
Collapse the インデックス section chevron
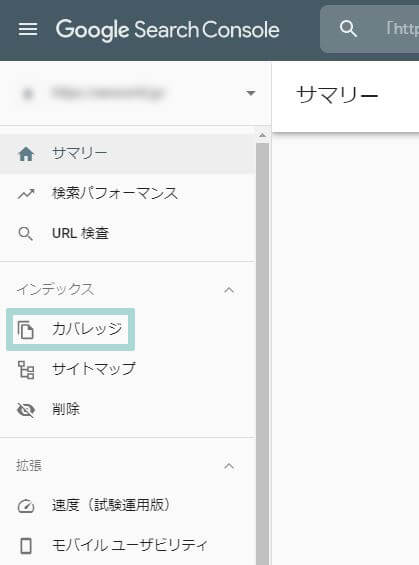[x=229, y=290]
